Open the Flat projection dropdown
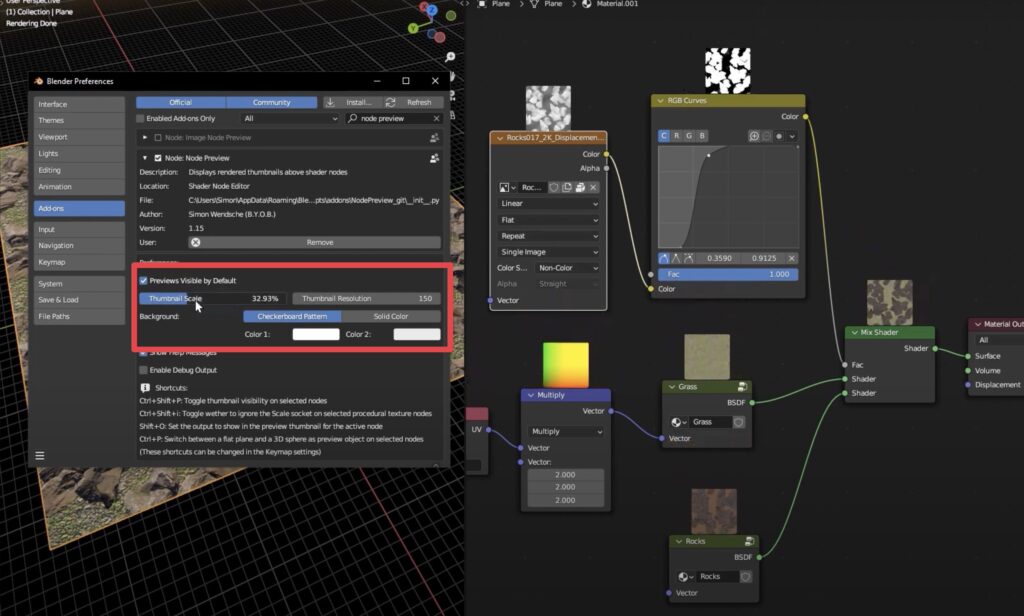This screenshot has width=1024, height=616. pyautogui.click(x=549, y=220)
